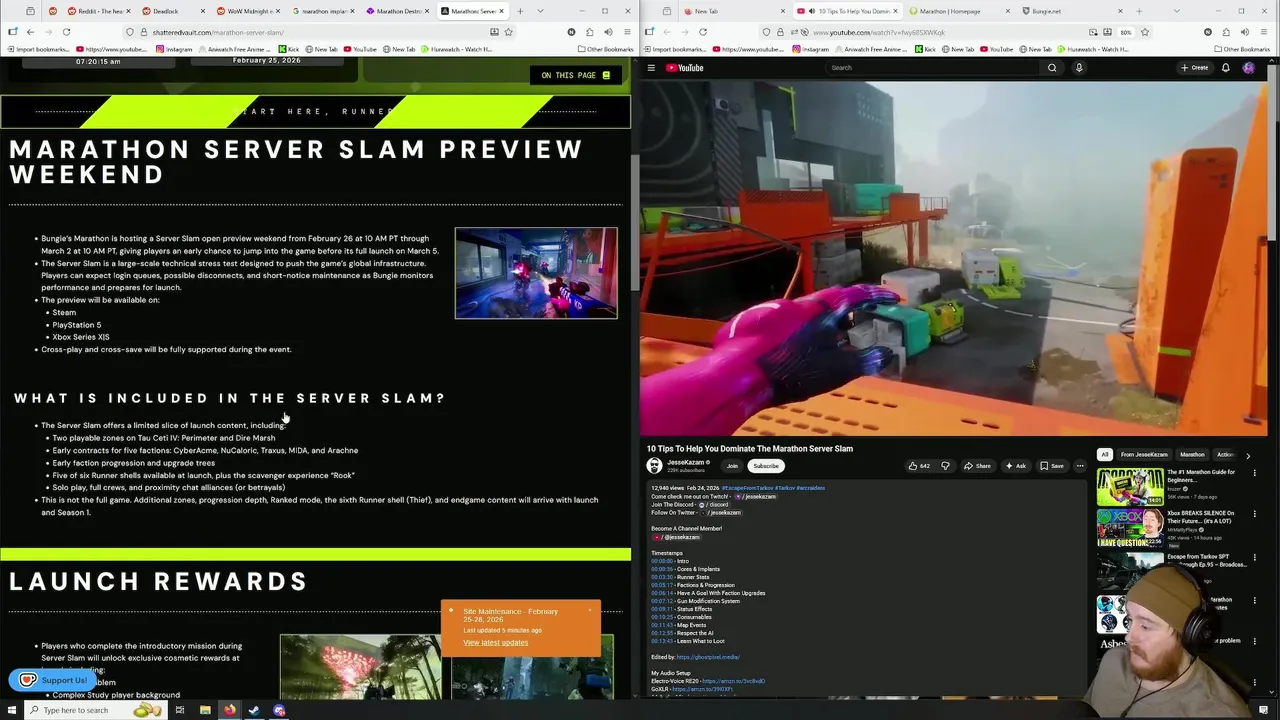Click the Create button on YouTube
This screenshot has width=1280, height=720.
pyautogui.click(x=1194, y=68)
